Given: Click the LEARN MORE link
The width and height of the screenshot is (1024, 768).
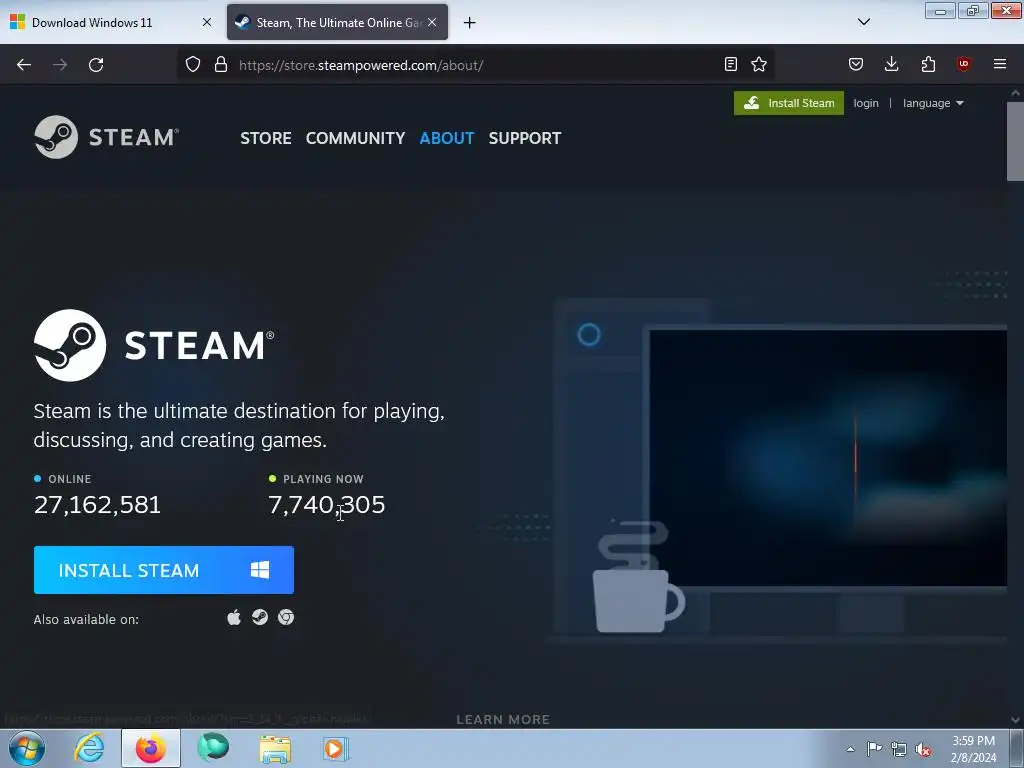Looking at the screenshot, I should (x=503, y=719).
